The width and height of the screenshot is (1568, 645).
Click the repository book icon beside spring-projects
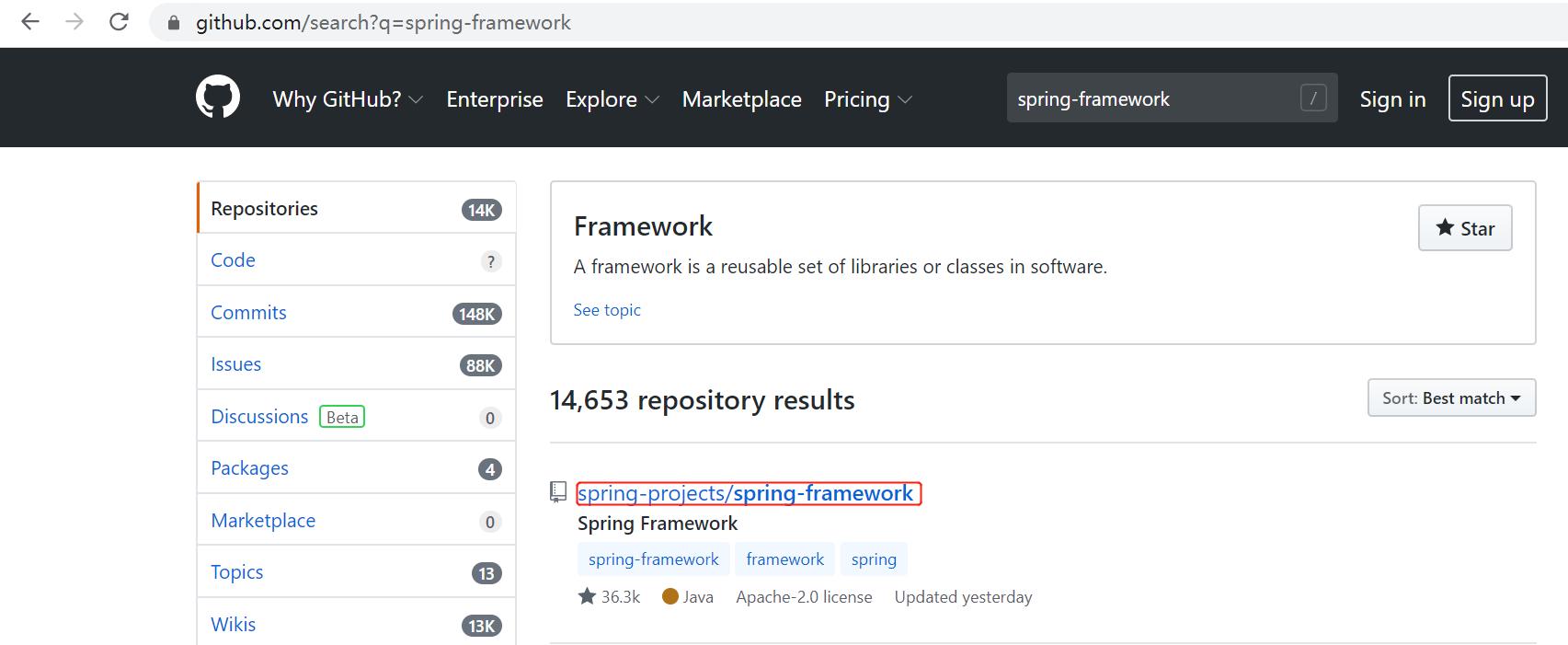[558, 492]
